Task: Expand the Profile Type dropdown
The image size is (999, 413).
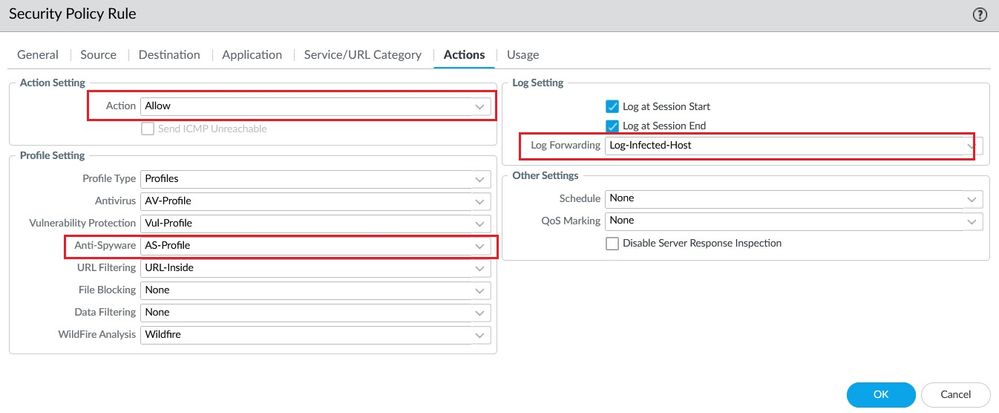Action: [316, 178]
